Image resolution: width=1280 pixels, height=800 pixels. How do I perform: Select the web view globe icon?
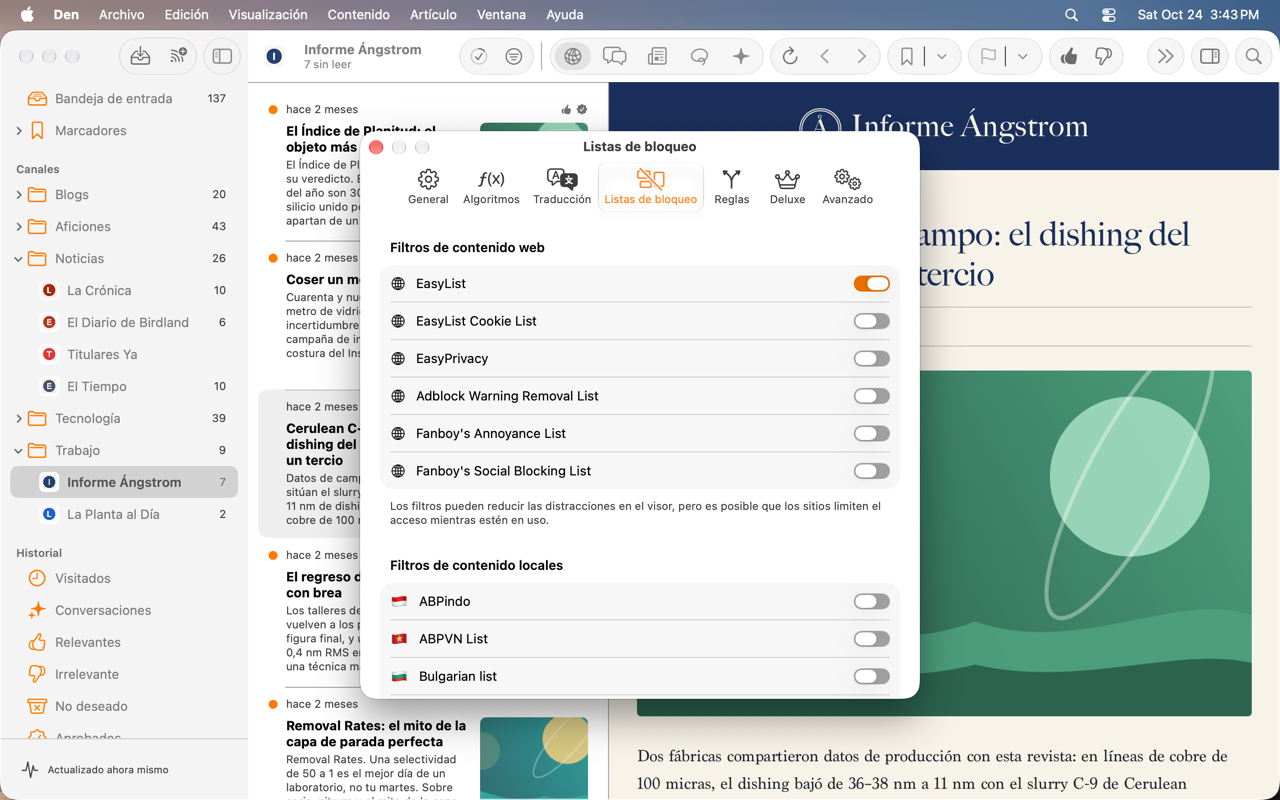(x=573, y=57)
